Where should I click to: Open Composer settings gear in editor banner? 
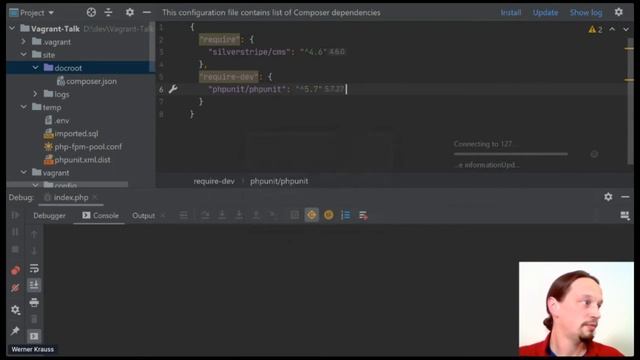[x=619, y=12]
